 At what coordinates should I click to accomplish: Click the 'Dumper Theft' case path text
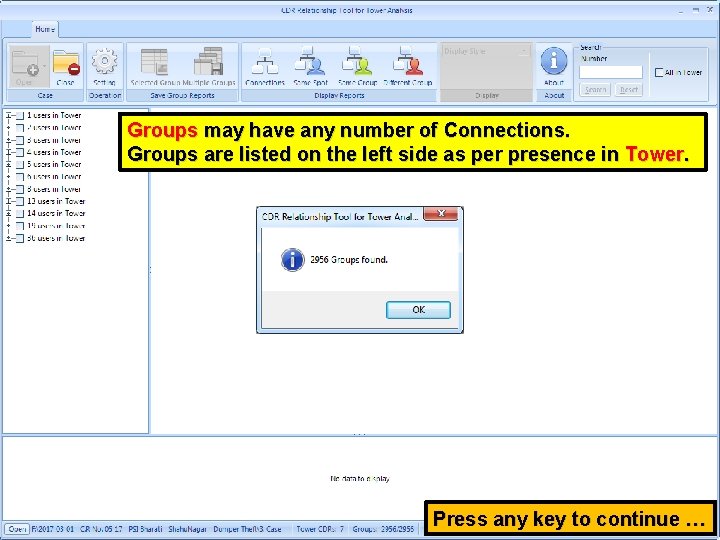pos(248,529)
